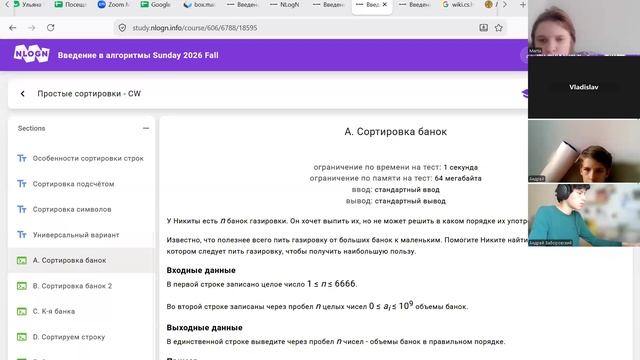The height and width of the screenshot is (360, 640).
Task: Click the text 1 секунда time limit
Action: [x=460, y=167]
